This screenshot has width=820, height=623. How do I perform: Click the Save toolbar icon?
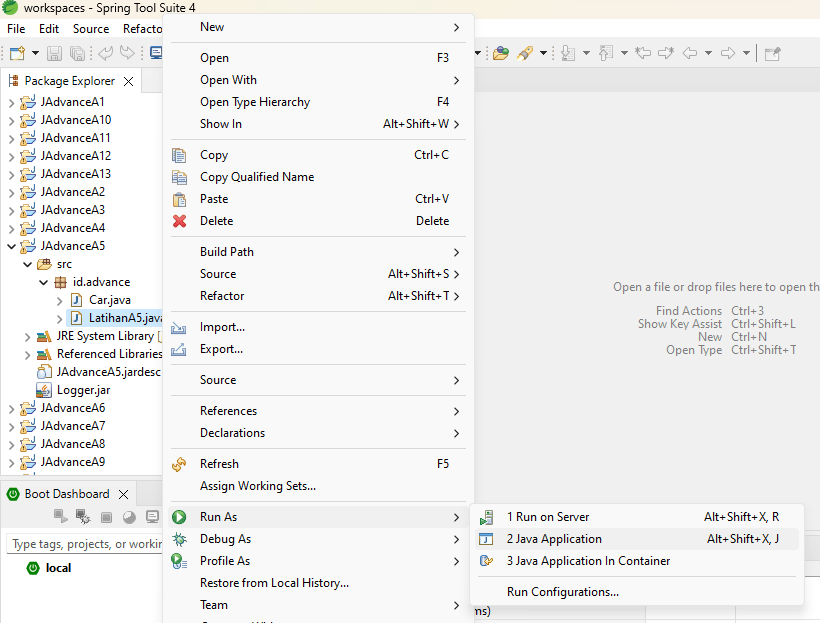pos(54,53)
